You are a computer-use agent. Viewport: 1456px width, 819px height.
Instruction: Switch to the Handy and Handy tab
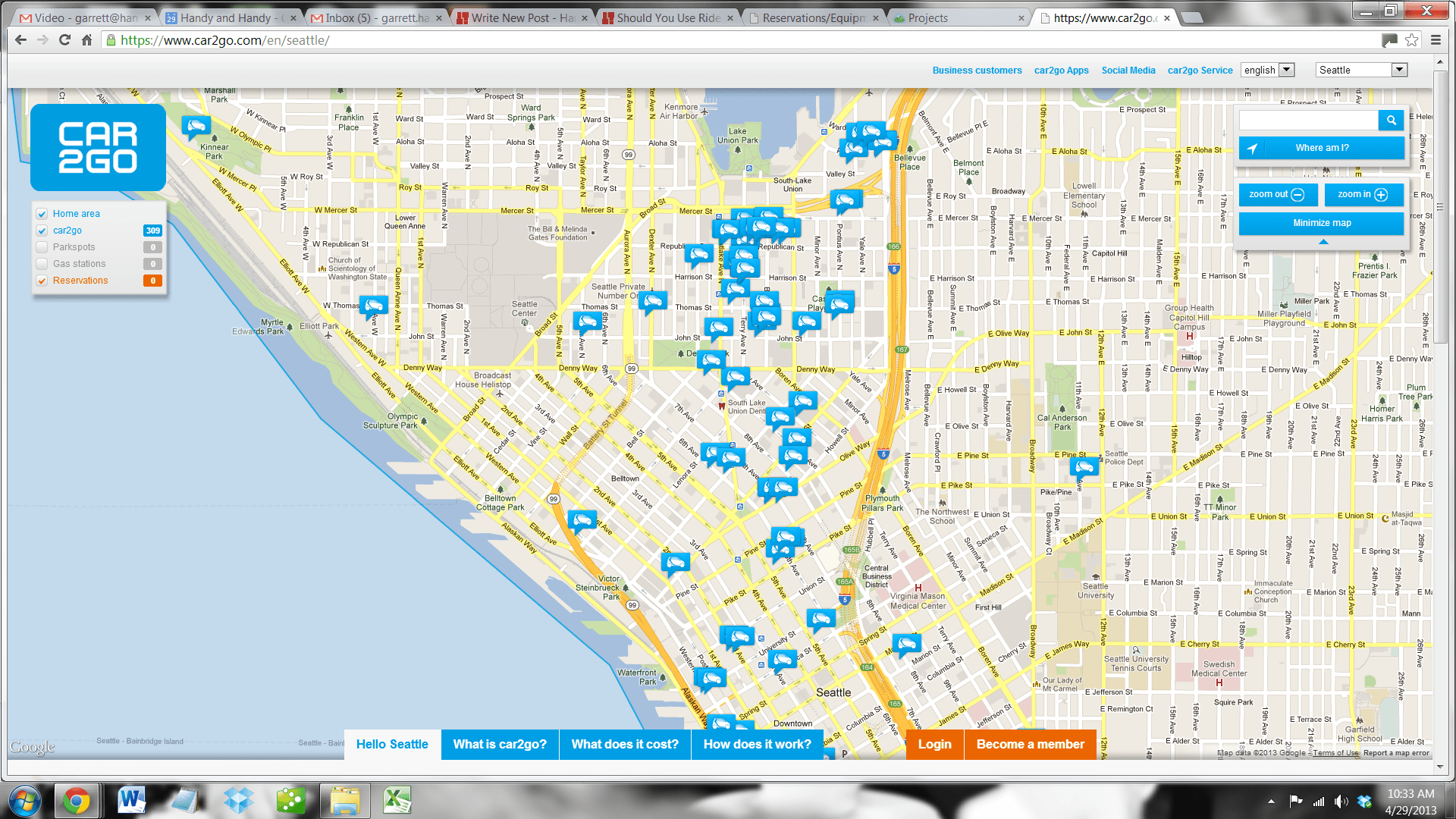click(231, 17)
